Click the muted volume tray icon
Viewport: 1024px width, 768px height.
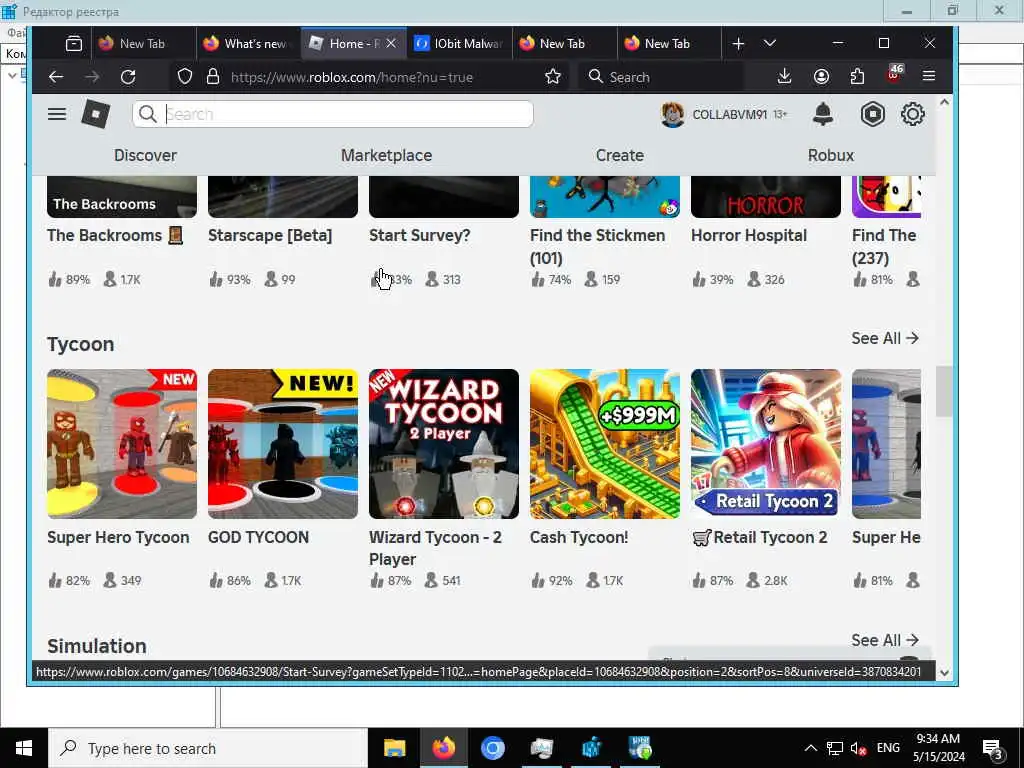point(857,748)
